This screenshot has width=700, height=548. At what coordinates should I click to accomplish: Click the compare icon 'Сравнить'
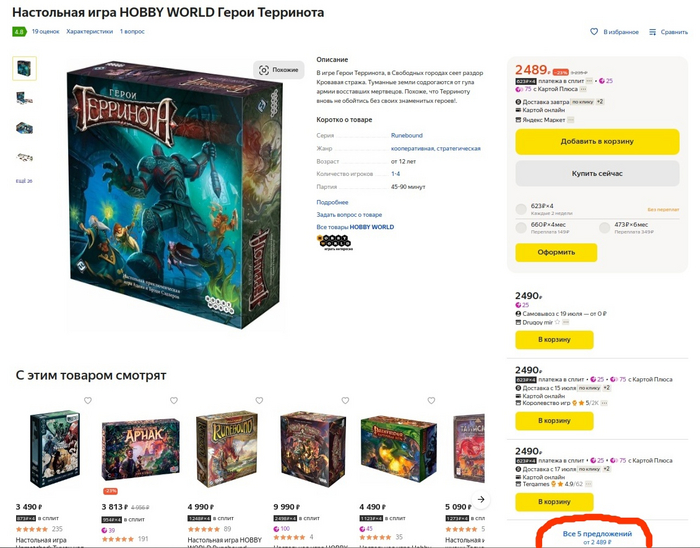pos(653,32)
